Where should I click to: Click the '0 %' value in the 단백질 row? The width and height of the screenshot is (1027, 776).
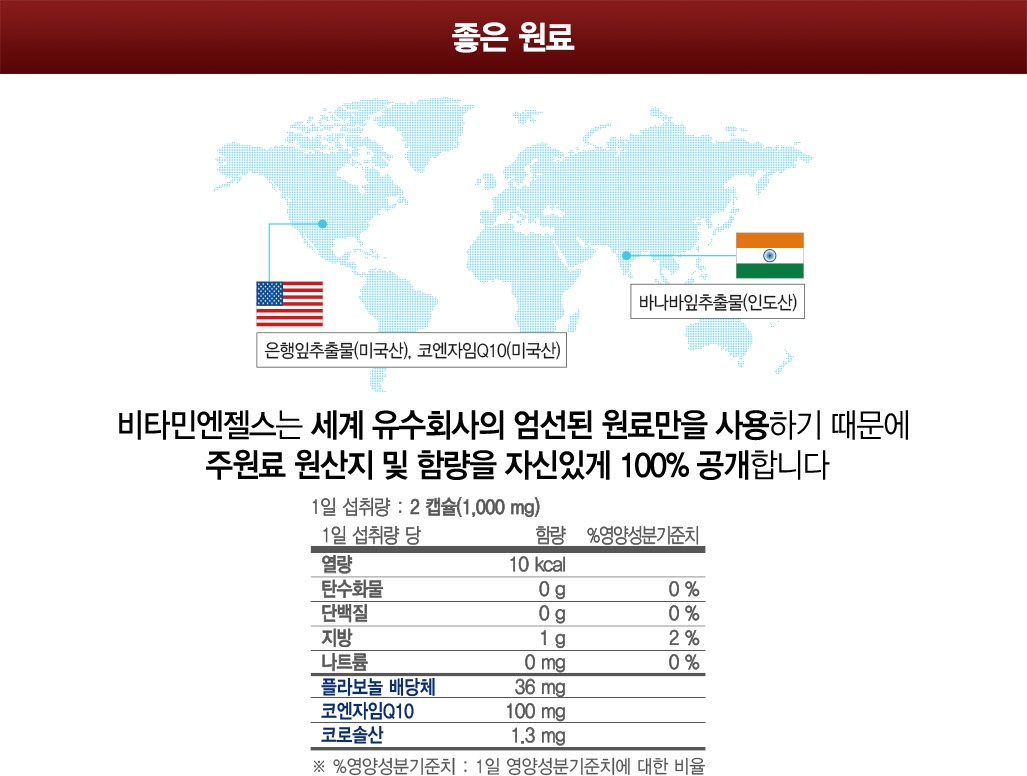pos(684,614)
